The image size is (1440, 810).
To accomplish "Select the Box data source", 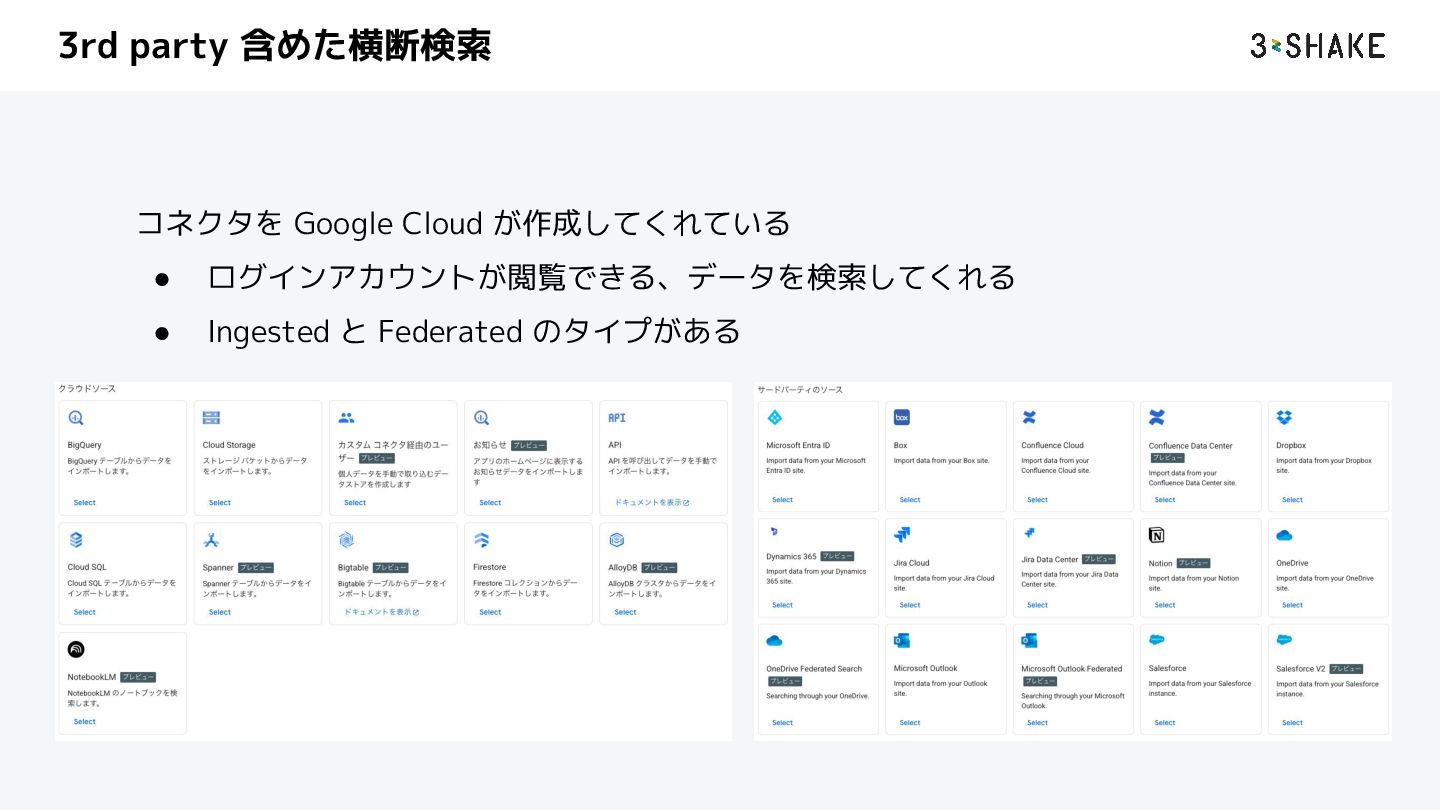I will [x=910, y=500].
